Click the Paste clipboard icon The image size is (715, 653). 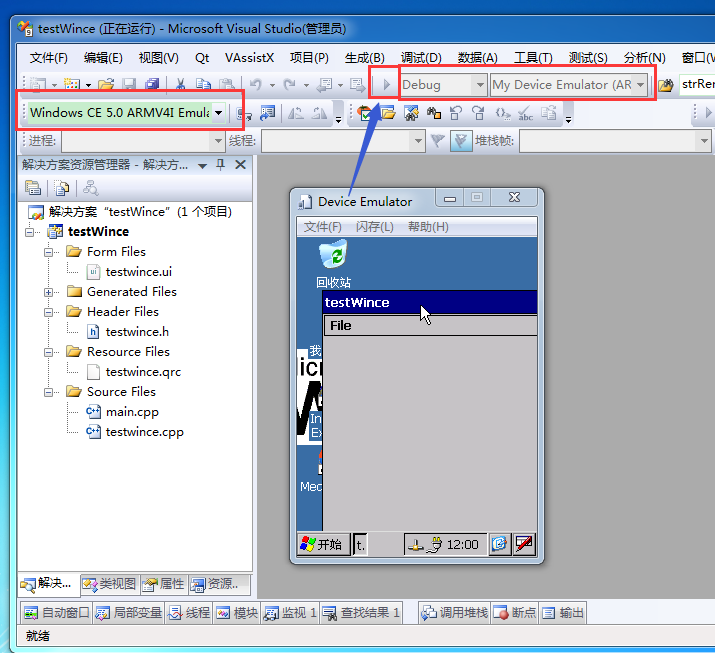[226, 84]
